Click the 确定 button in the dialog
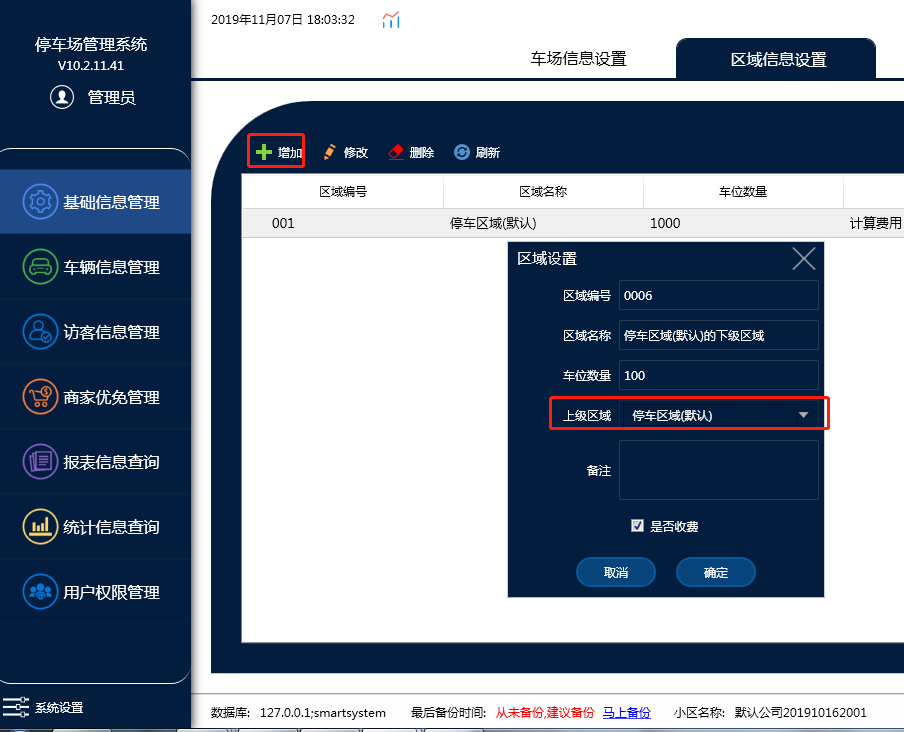 click(x=715, y=572)
